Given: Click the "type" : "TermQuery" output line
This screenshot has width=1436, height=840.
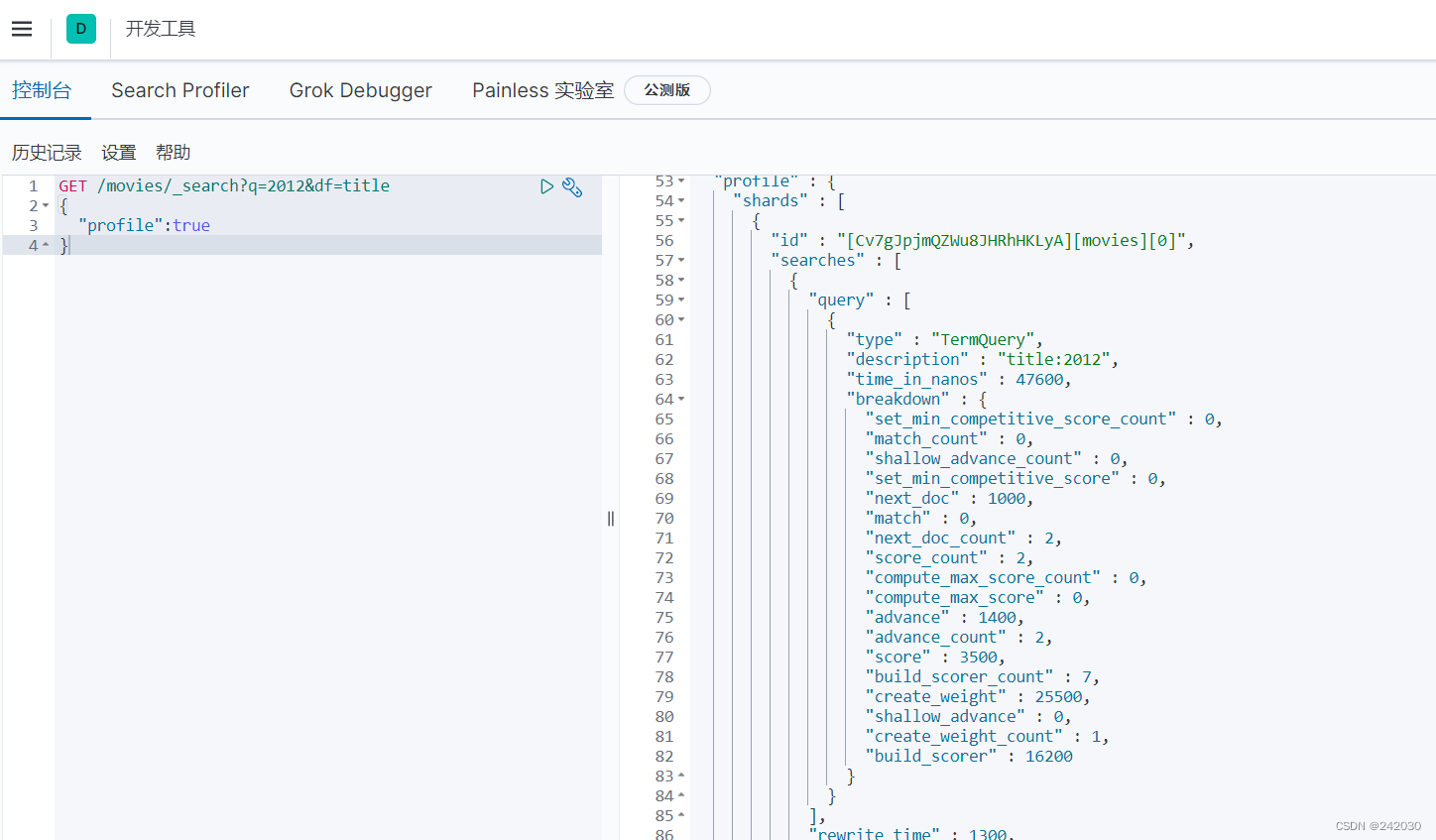Looking at the screenshot, I should [944, 339].
